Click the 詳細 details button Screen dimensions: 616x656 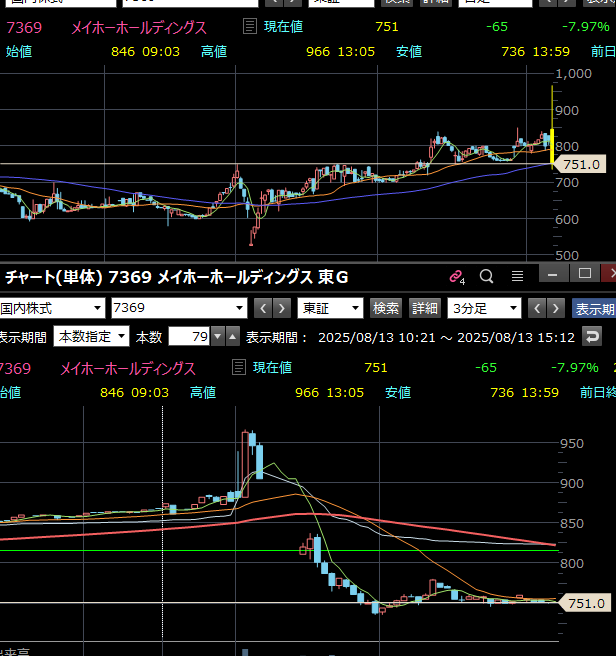(424, 309)
